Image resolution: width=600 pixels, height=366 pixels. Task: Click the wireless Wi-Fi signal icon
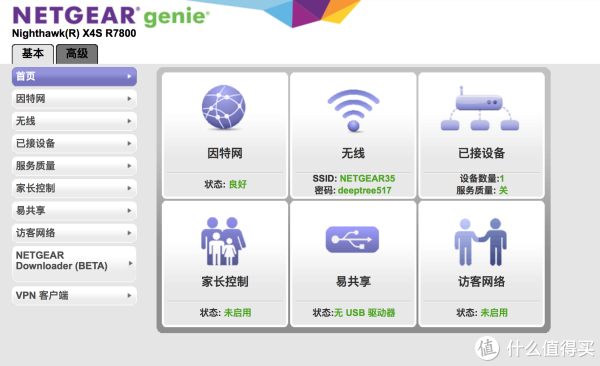point(353,111)
